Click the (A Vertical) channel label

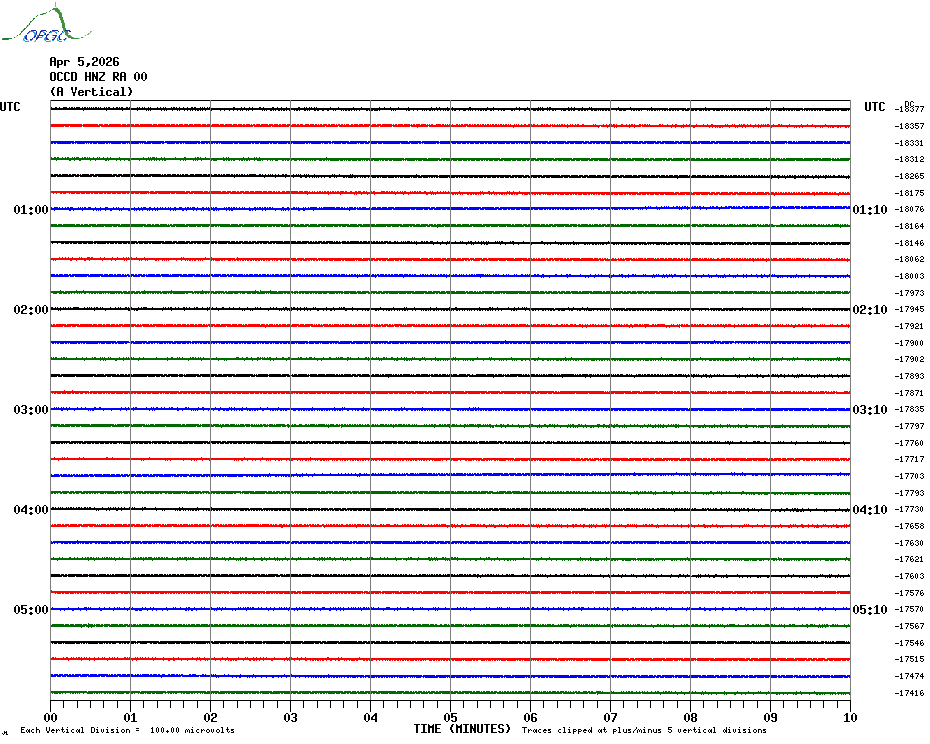(91, 92)
